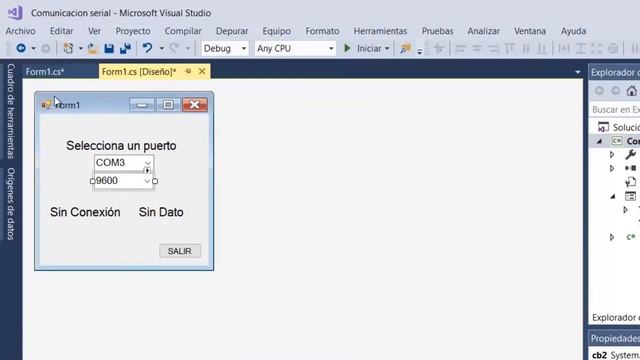
Task: Open the Archivo menu
Action: [20, 31]
